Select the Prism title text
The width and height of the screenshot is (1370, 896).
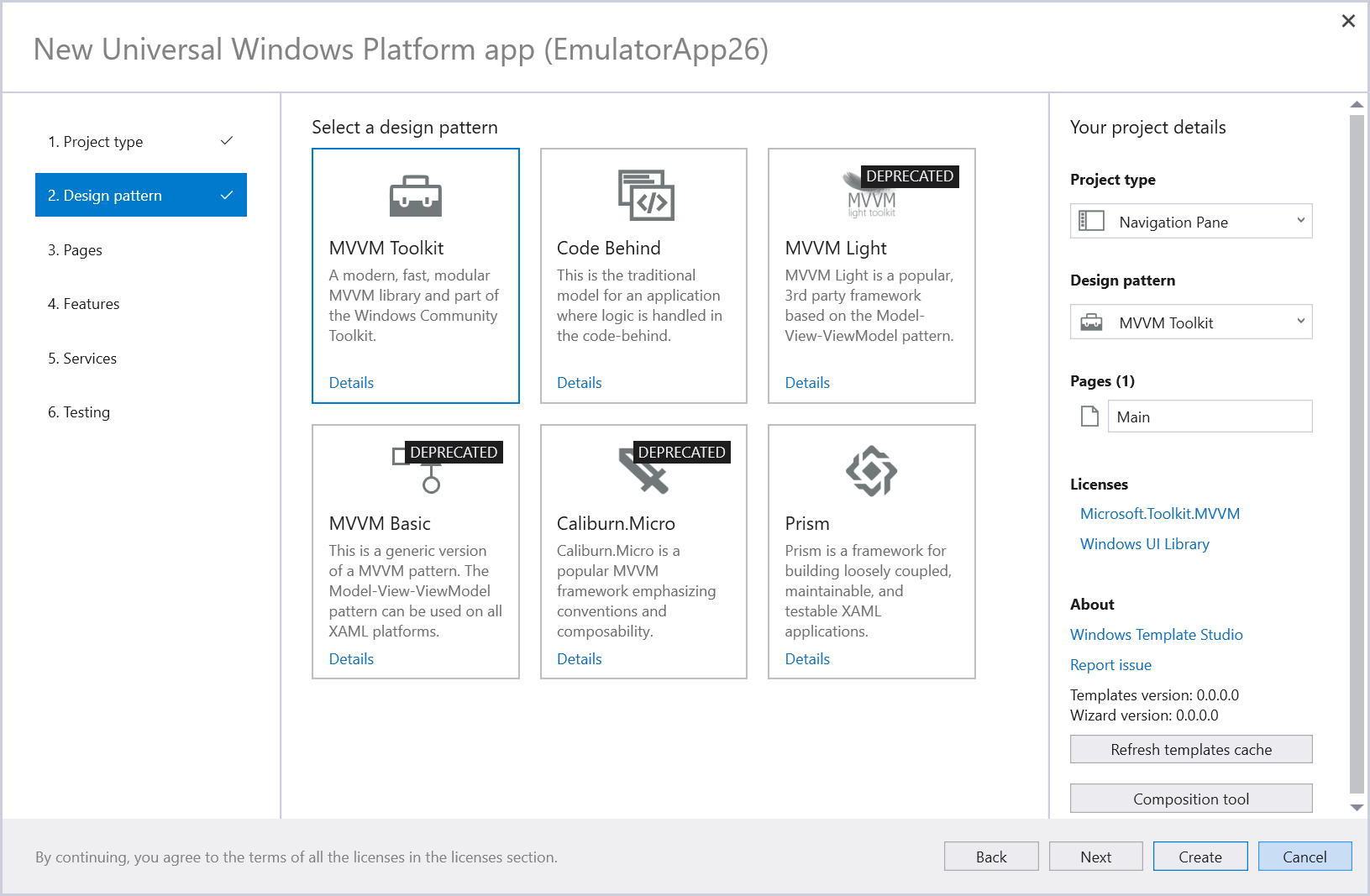tap(807, 523)
